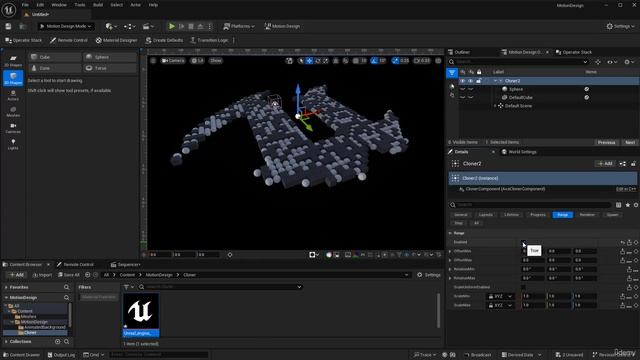The width and height of the screenshot is (640, 360).
Task: Select the Actors category in sidebar
Action: click(13, 96)
